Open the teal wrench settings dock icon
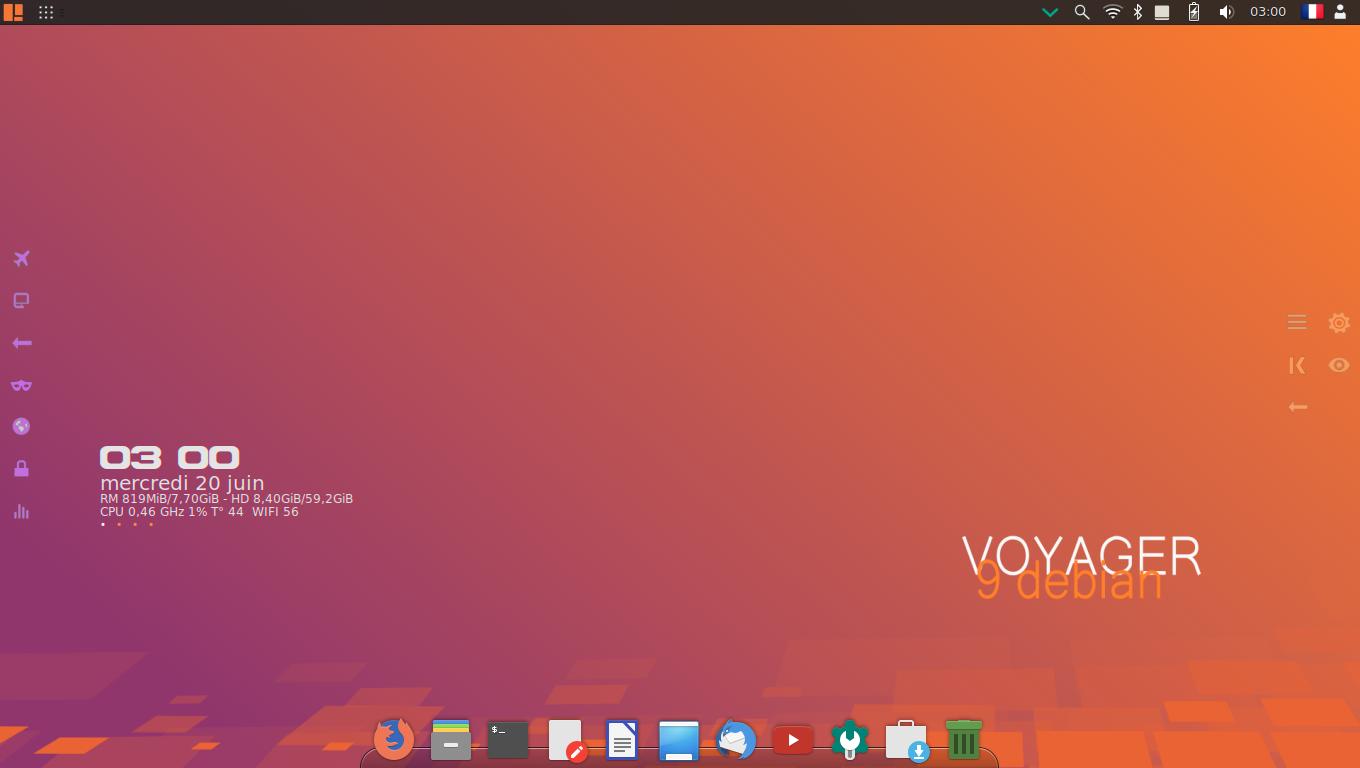The width and height of the screenshot is (1360, 768). coord(850,740)
